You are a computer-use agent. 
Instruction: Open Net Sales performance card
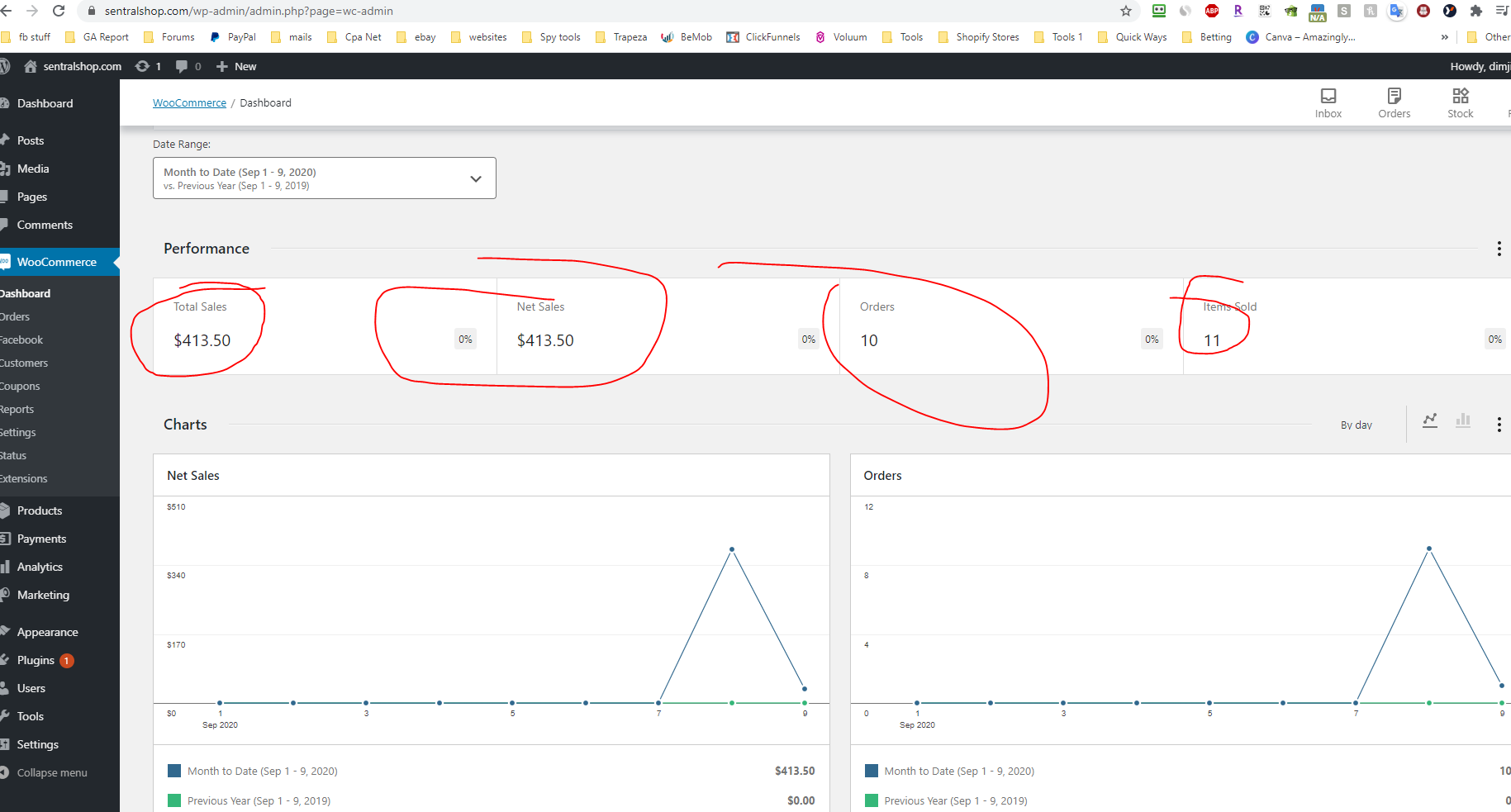pos(668,326)
